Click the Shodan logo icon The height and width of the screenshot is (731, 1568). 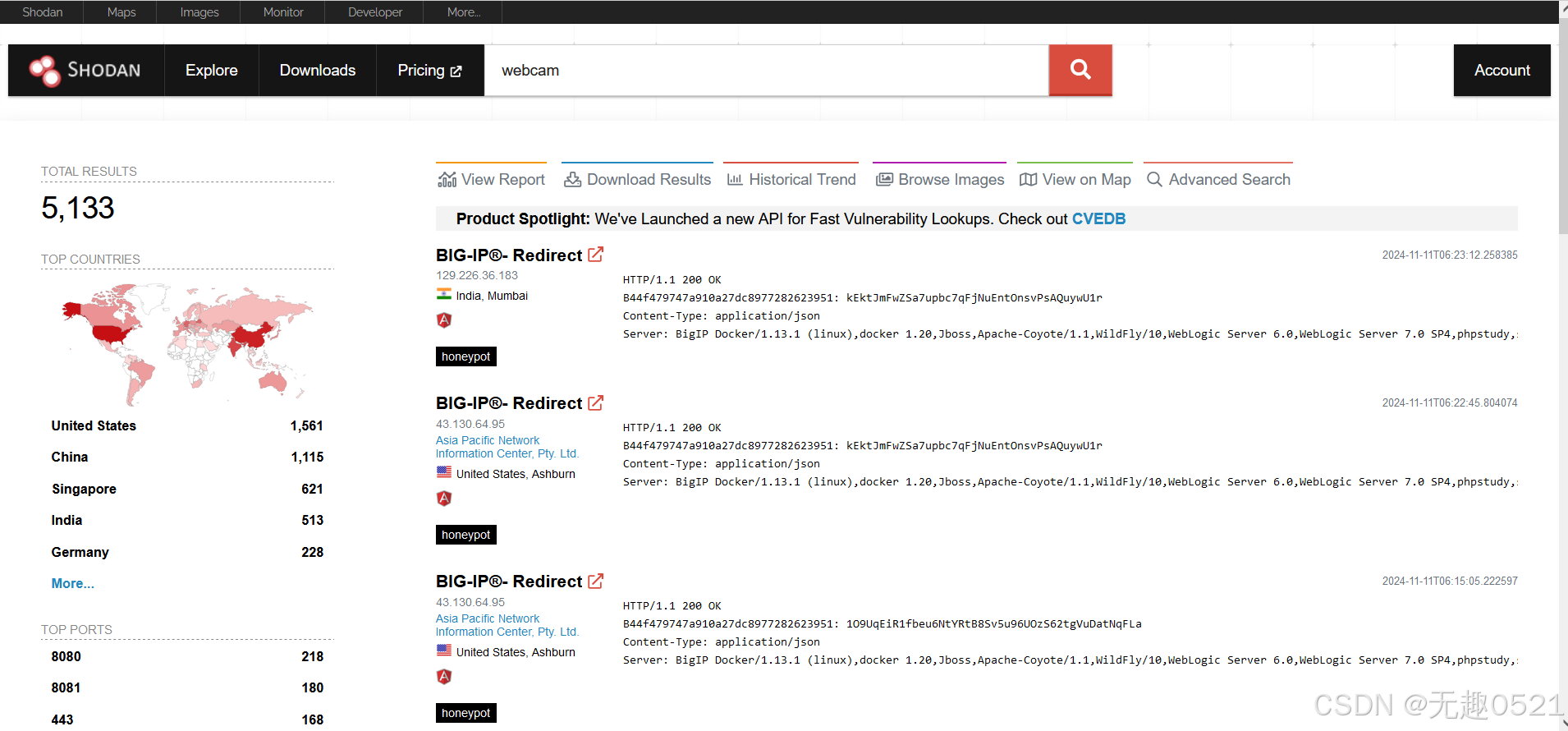pos(45,71)
